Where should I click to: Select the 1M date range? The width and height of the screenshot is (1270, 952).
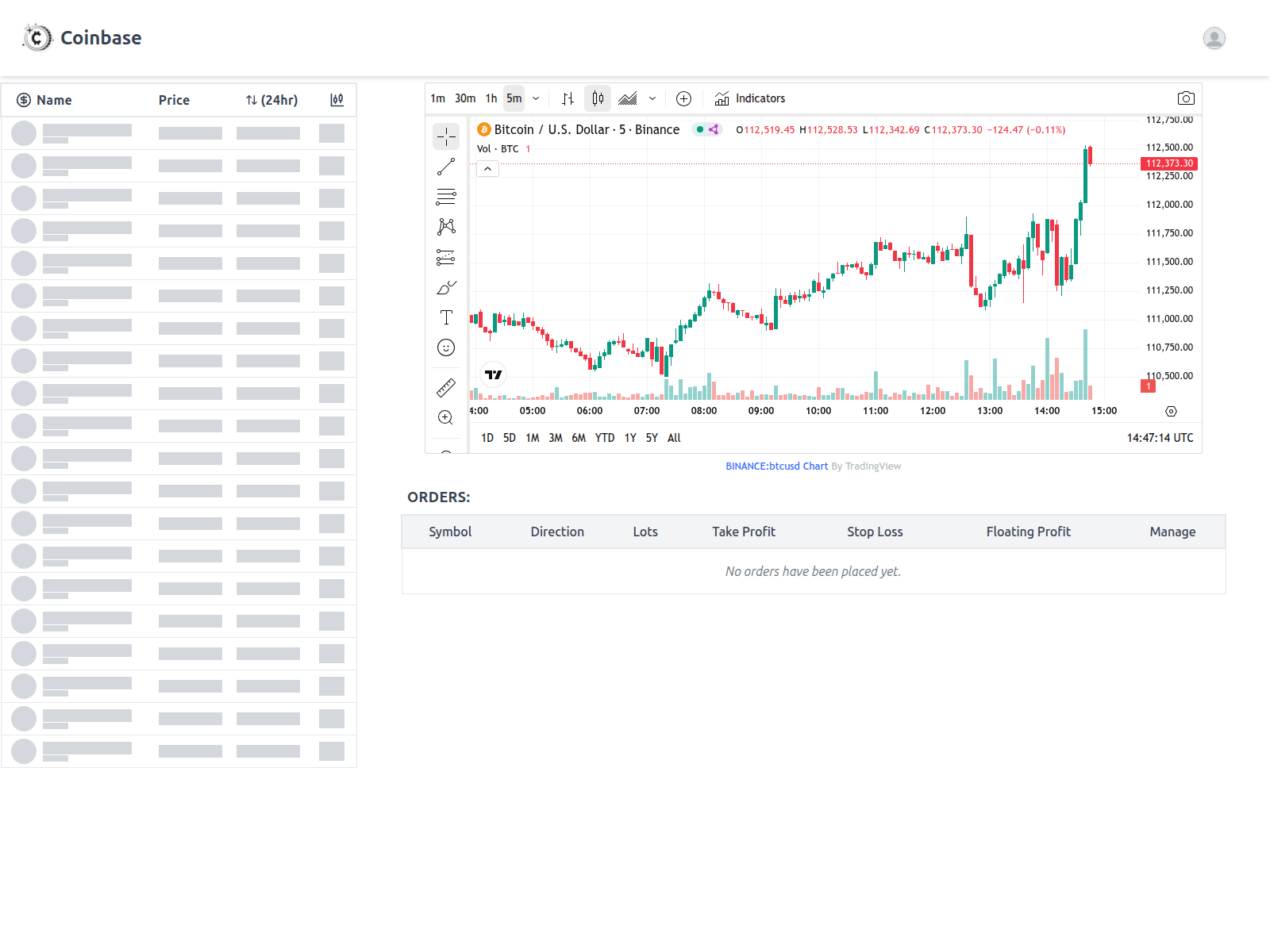tap(533, 438)
